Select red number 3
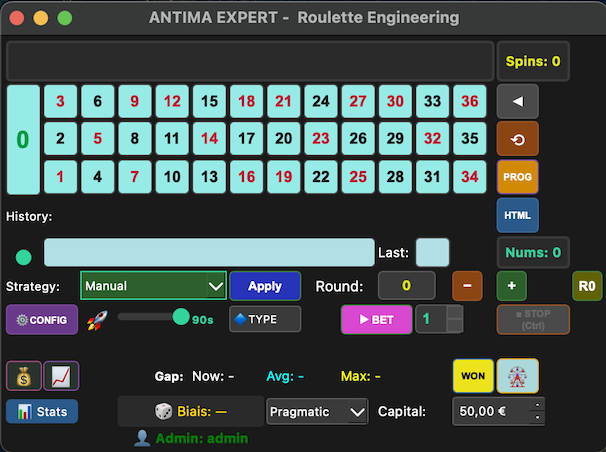This screenshot has height=452, width=606. [x=60, y=101]
